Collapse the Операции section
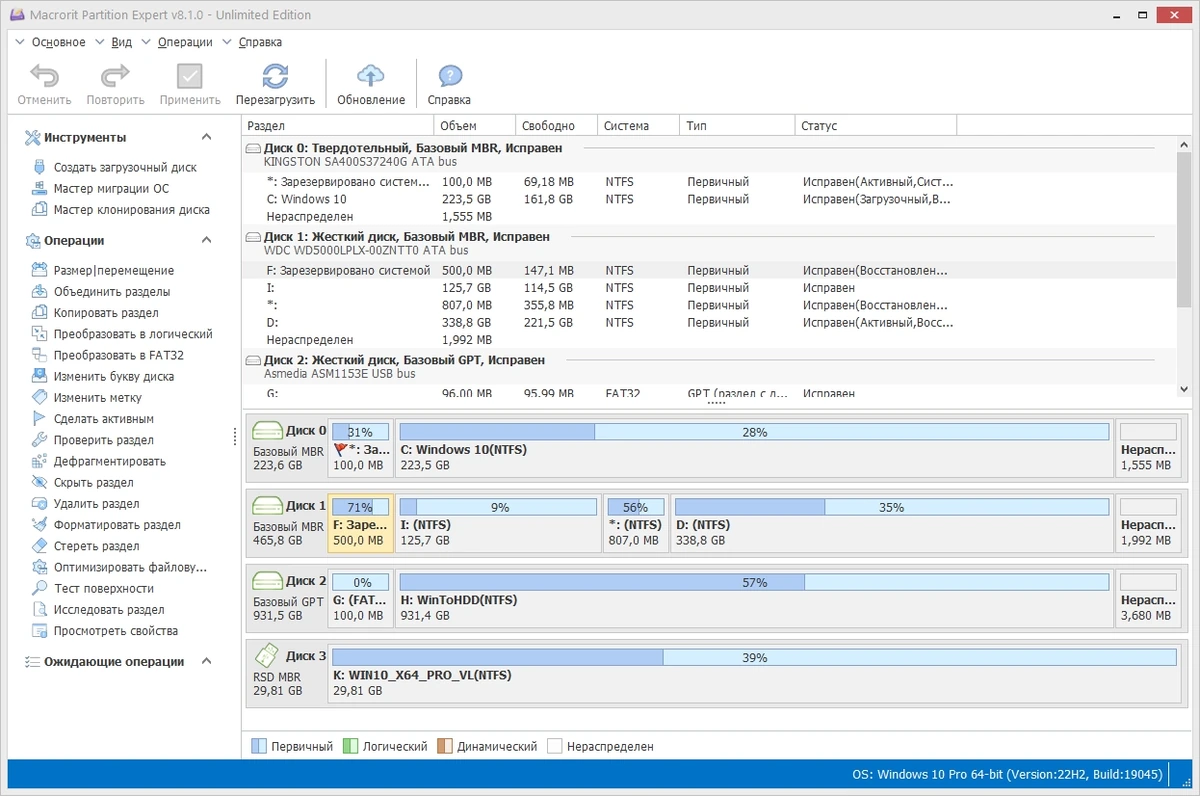Screen dimensions: 1200x796 (207, 240)
